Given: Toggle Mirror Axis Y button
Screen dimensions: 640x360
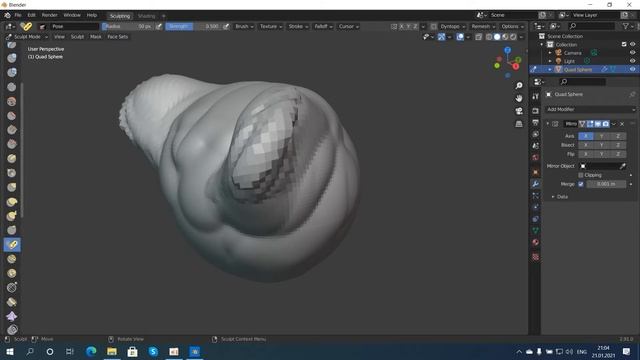Looking at the screenshot, I should pos(602,136).
